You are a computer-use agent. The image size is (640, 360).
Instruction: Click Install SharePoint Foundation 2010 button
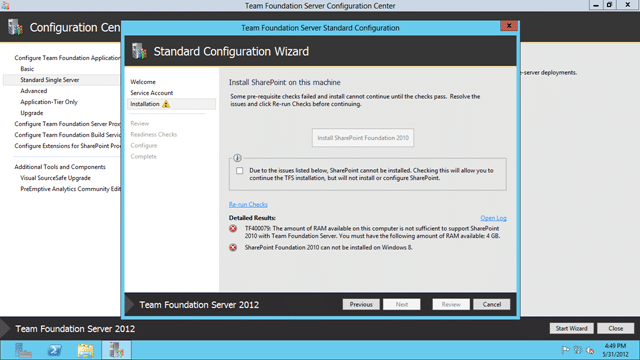pyautogui.click(x=363, y=138)
